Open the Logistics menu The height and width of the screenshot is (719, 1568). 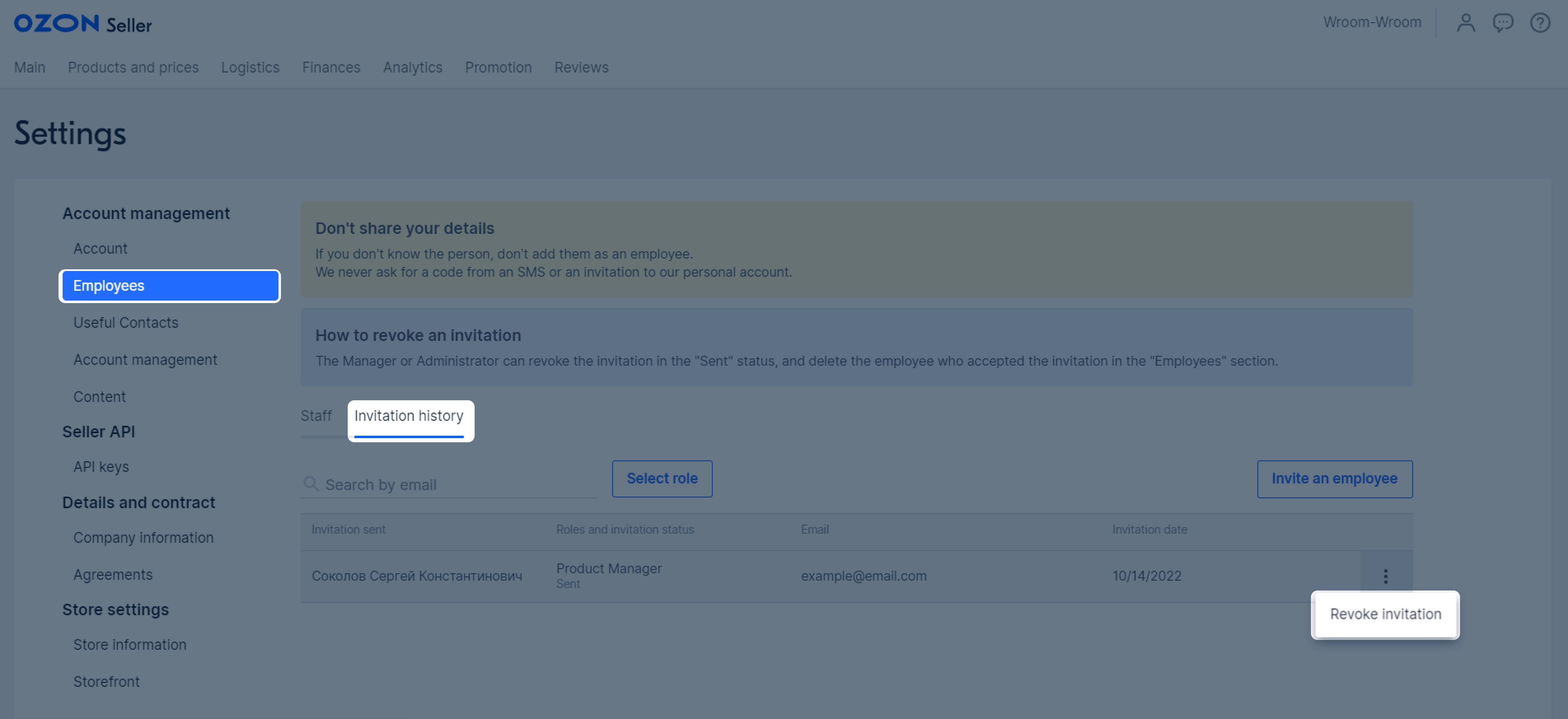click(x=250, y=68)
